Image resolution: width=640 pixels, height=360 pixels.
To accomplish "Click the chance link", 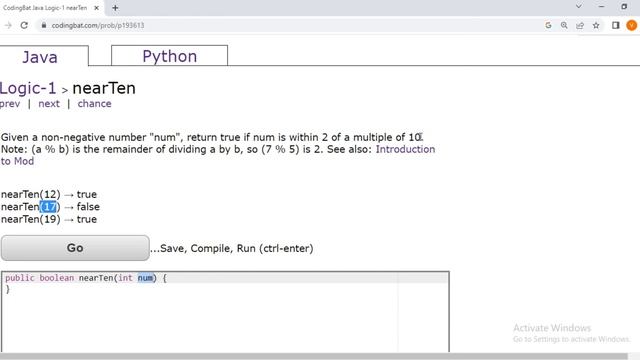I will tap(94, 104).
